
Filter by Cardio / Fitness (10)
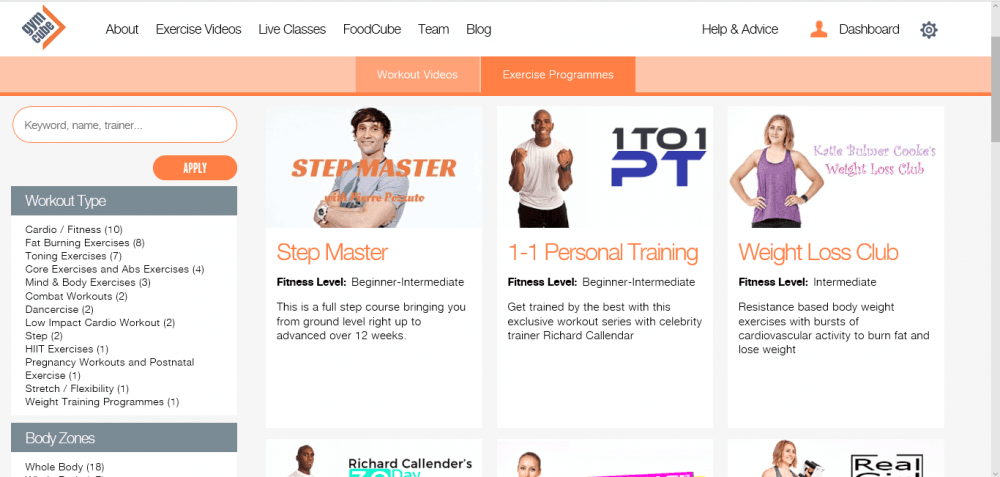click(x=74, y=230)
